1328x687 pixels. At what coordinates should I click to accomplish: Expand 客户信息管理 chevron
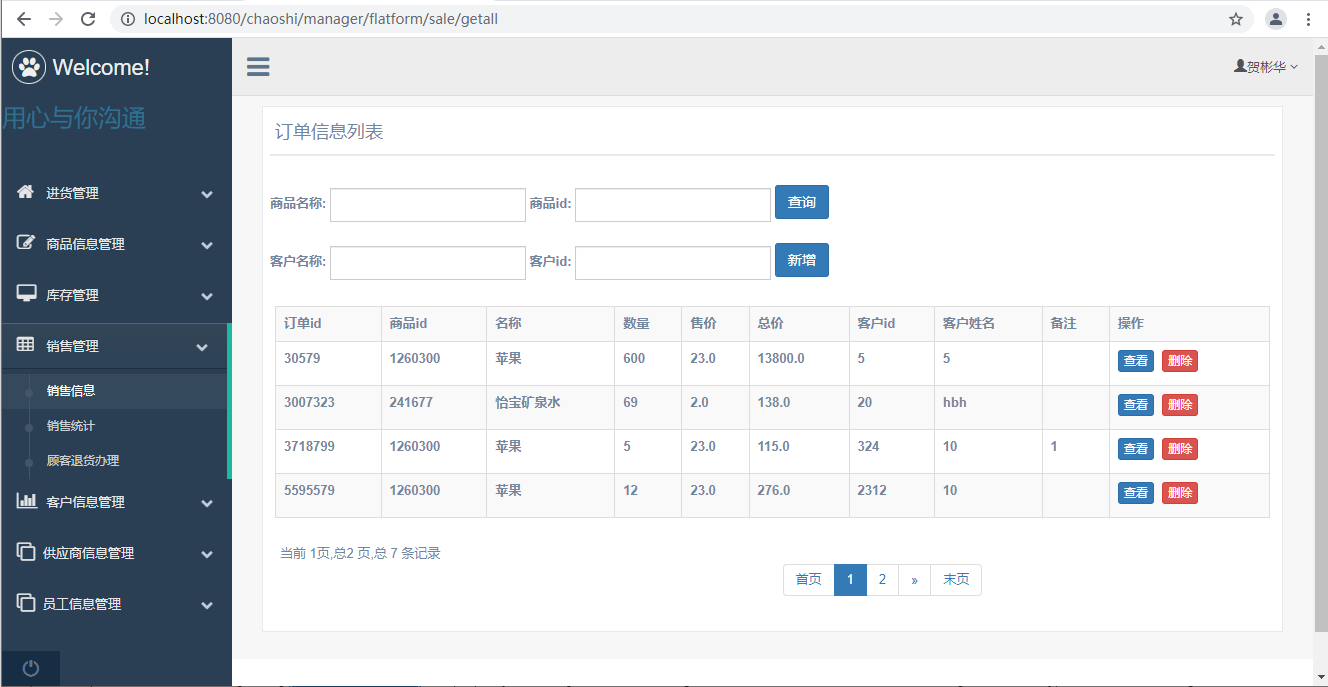(207, 503)
